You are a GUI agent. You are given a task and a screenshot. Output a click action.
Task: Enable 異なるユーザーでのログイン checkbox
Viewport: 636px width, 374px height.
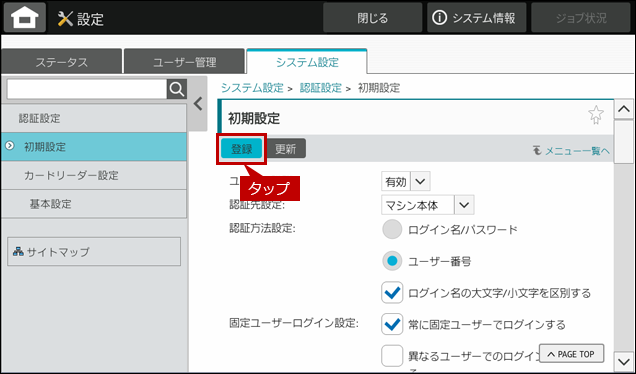392,356
